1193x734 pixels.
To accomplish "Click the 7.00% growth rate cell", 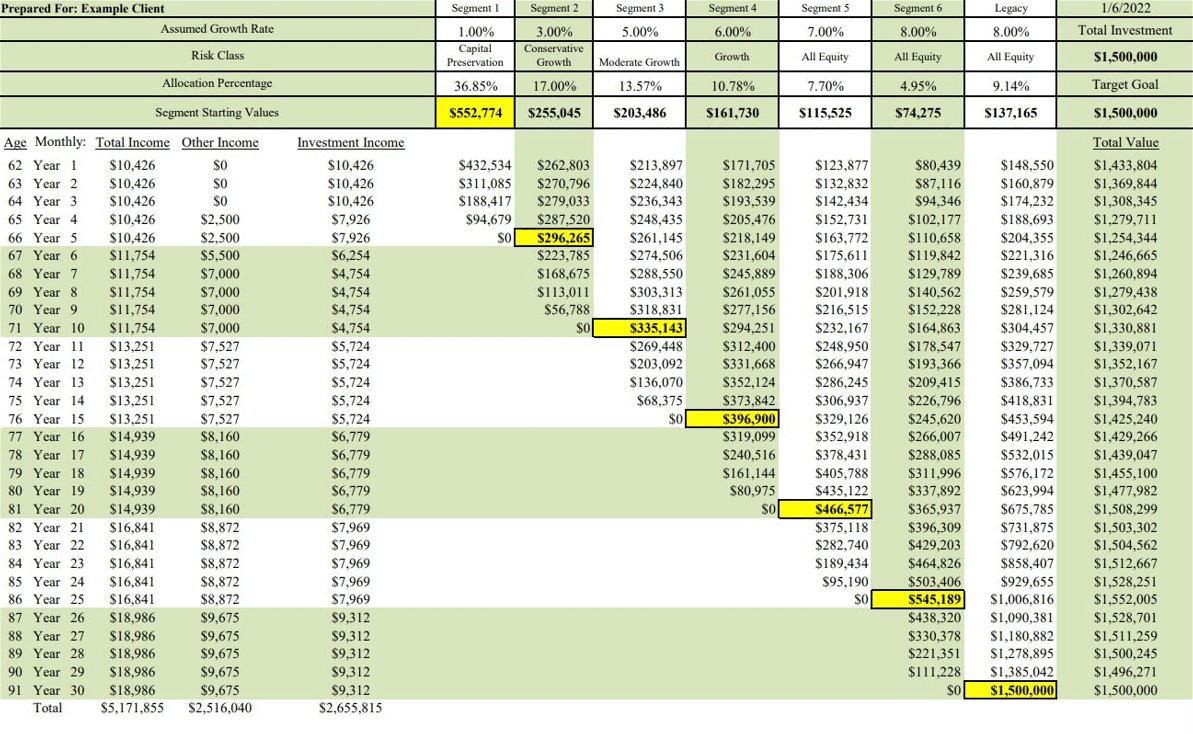I will click(x=825, y=32).
